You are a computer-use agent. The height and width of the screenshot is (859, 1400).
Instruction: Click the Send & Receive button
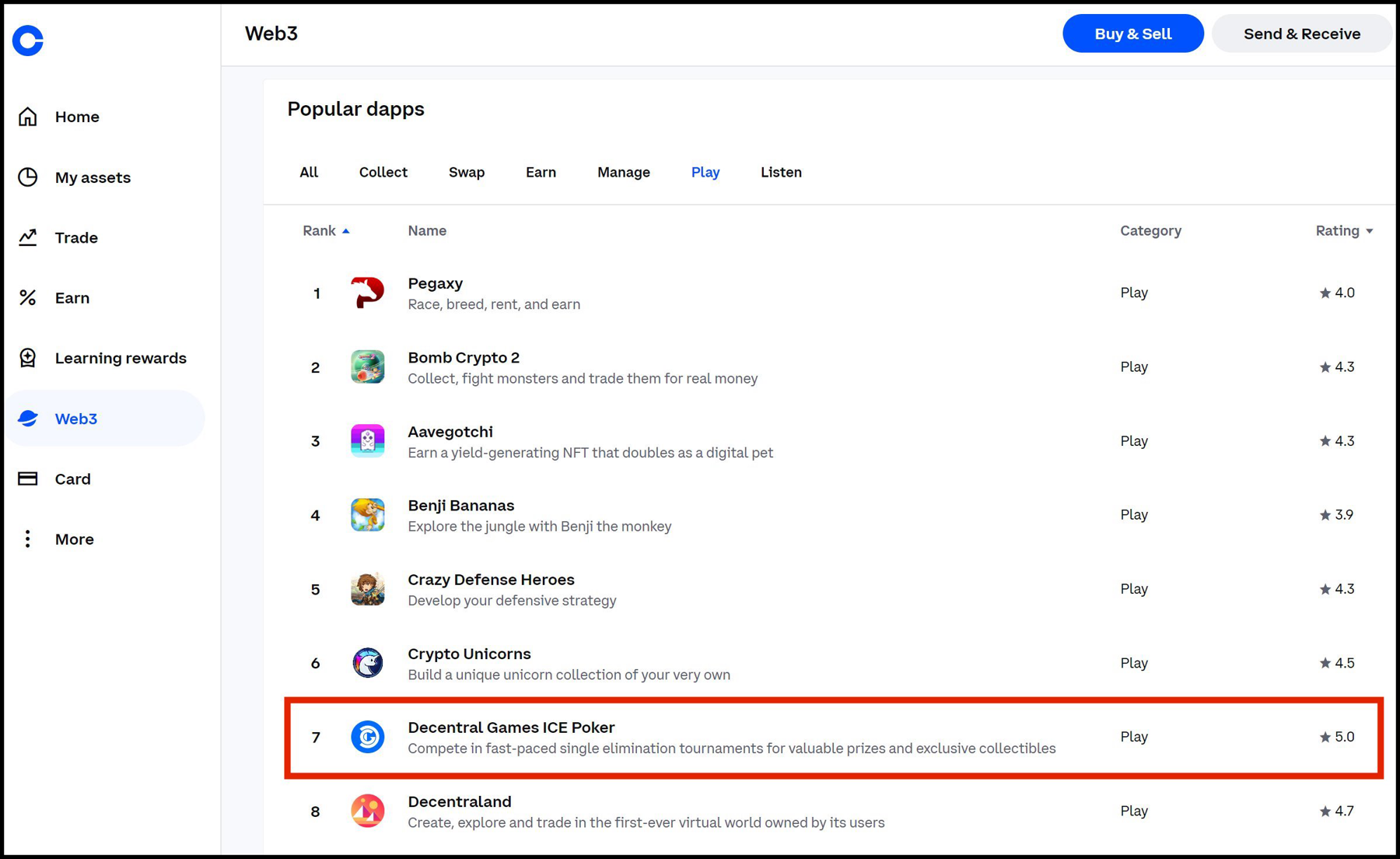pos(1302,33)
